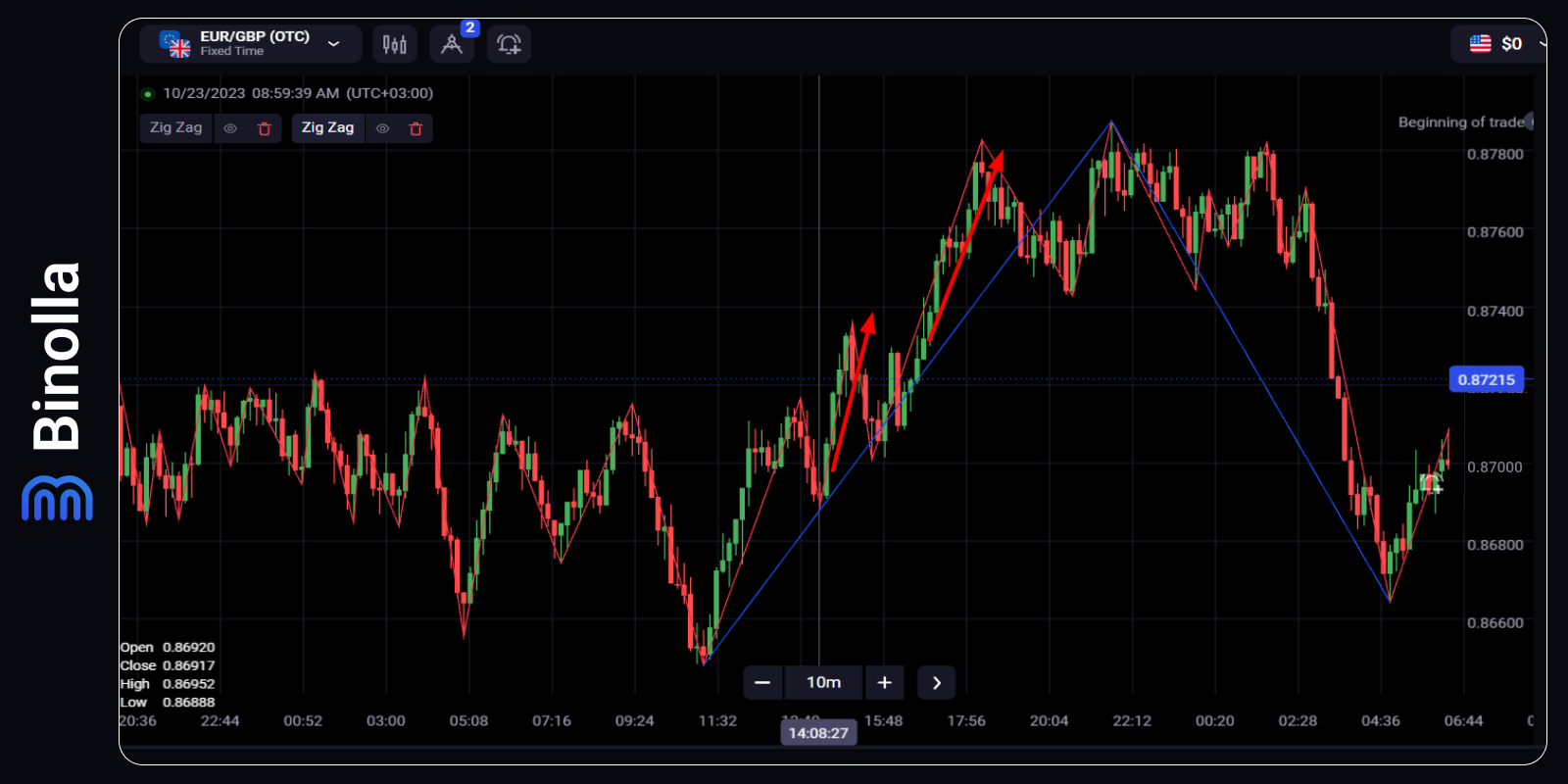Open the indicators and drawing tools icon

click(452, 44)
